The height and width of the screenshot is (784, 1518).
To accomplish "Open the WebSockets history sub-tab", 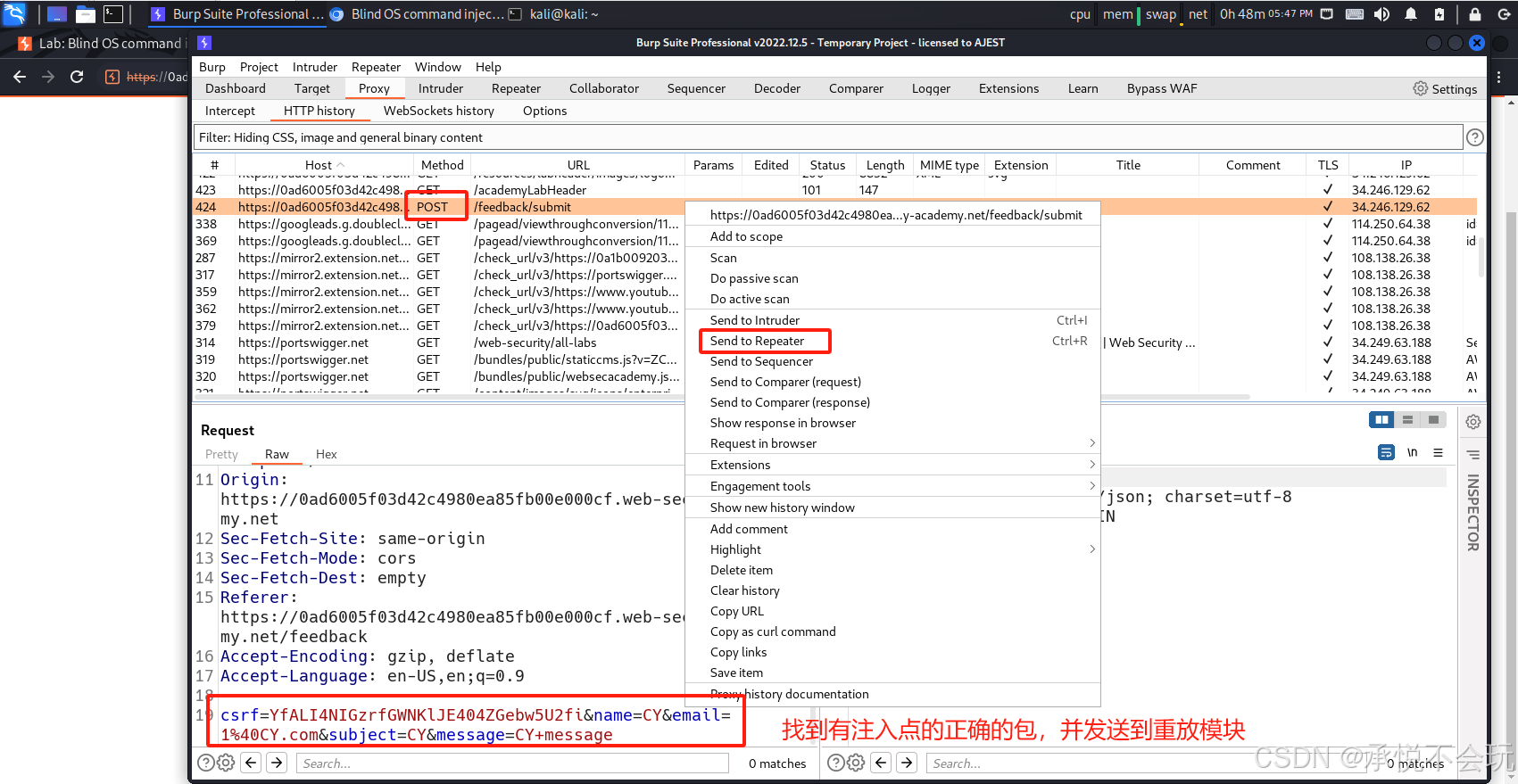I will 439,111.
